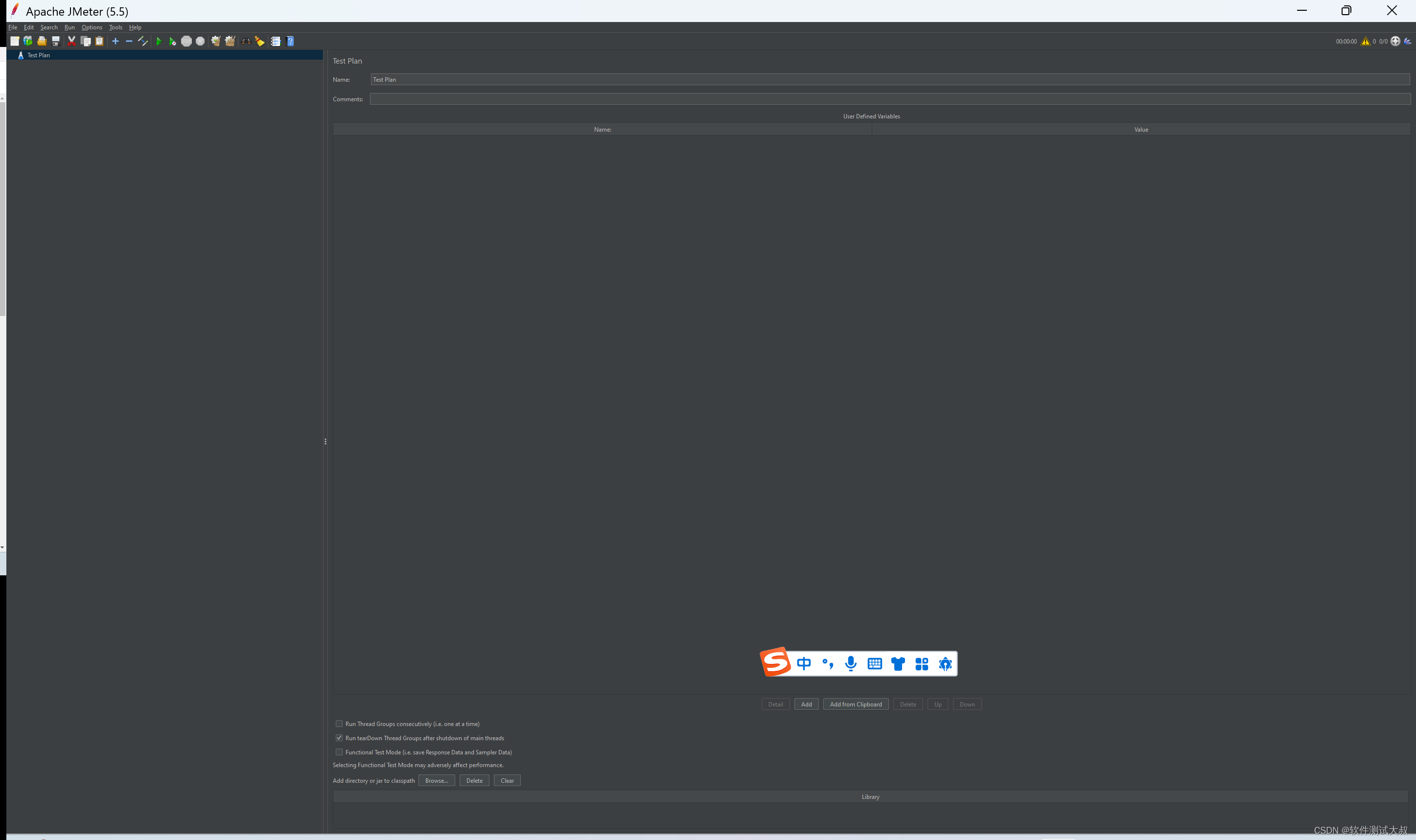Click the Save floppy disk icon

[55, 41]
